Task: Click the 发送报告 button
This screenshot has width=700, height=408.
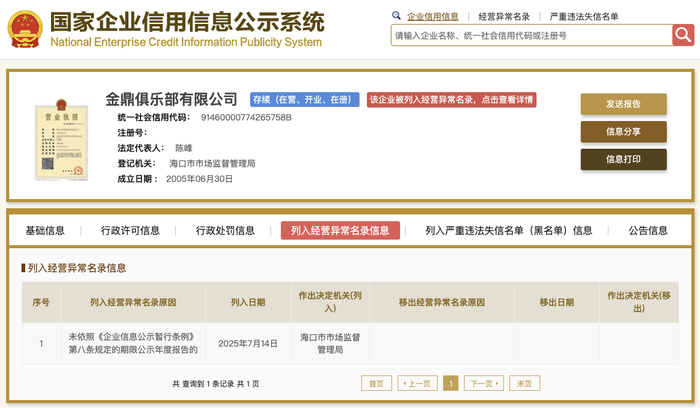Action: [623, 104]
